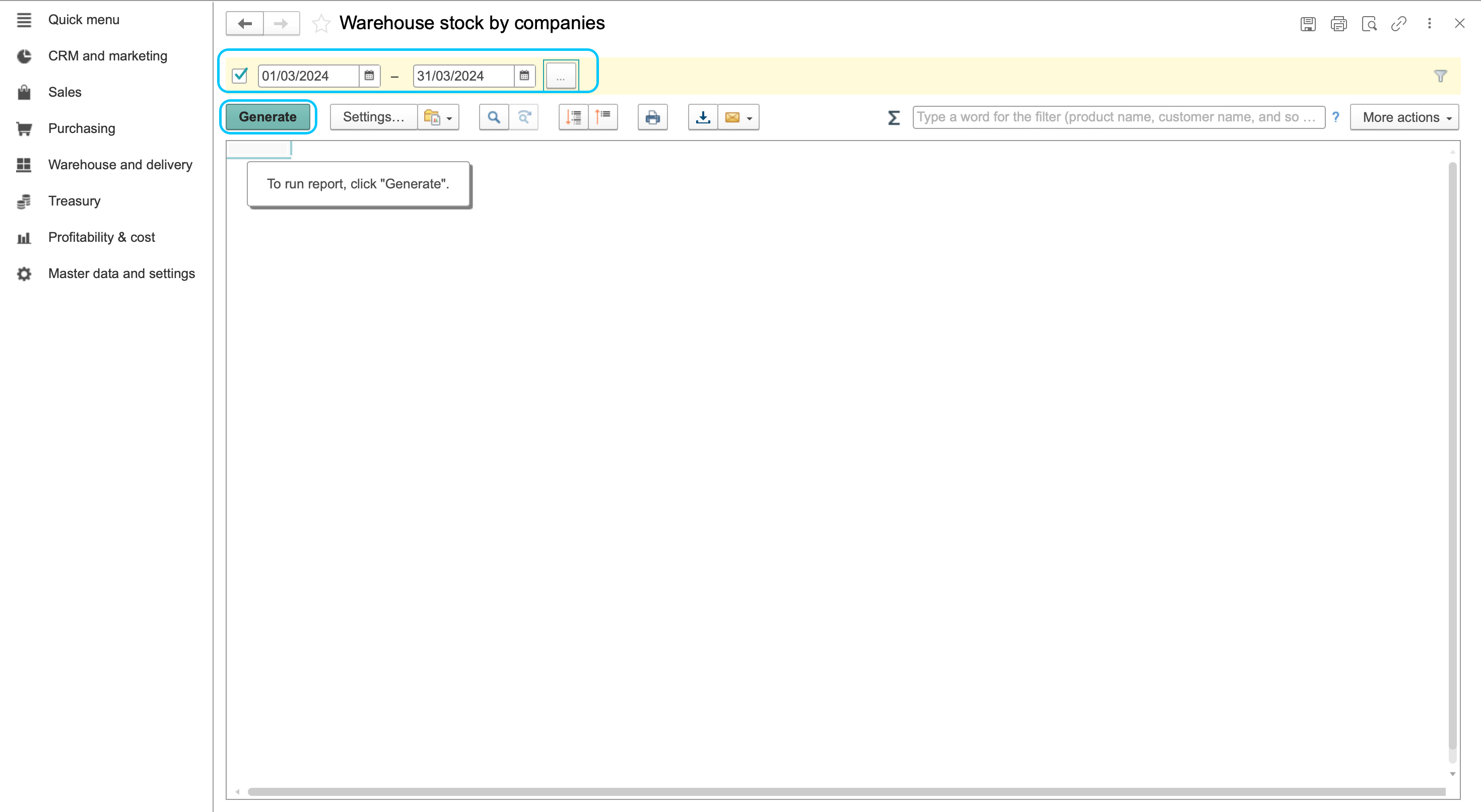Viewport: 1481px width, 812px height.
Task: Click the start date field 01/03/2024
Action: point(308,76)
